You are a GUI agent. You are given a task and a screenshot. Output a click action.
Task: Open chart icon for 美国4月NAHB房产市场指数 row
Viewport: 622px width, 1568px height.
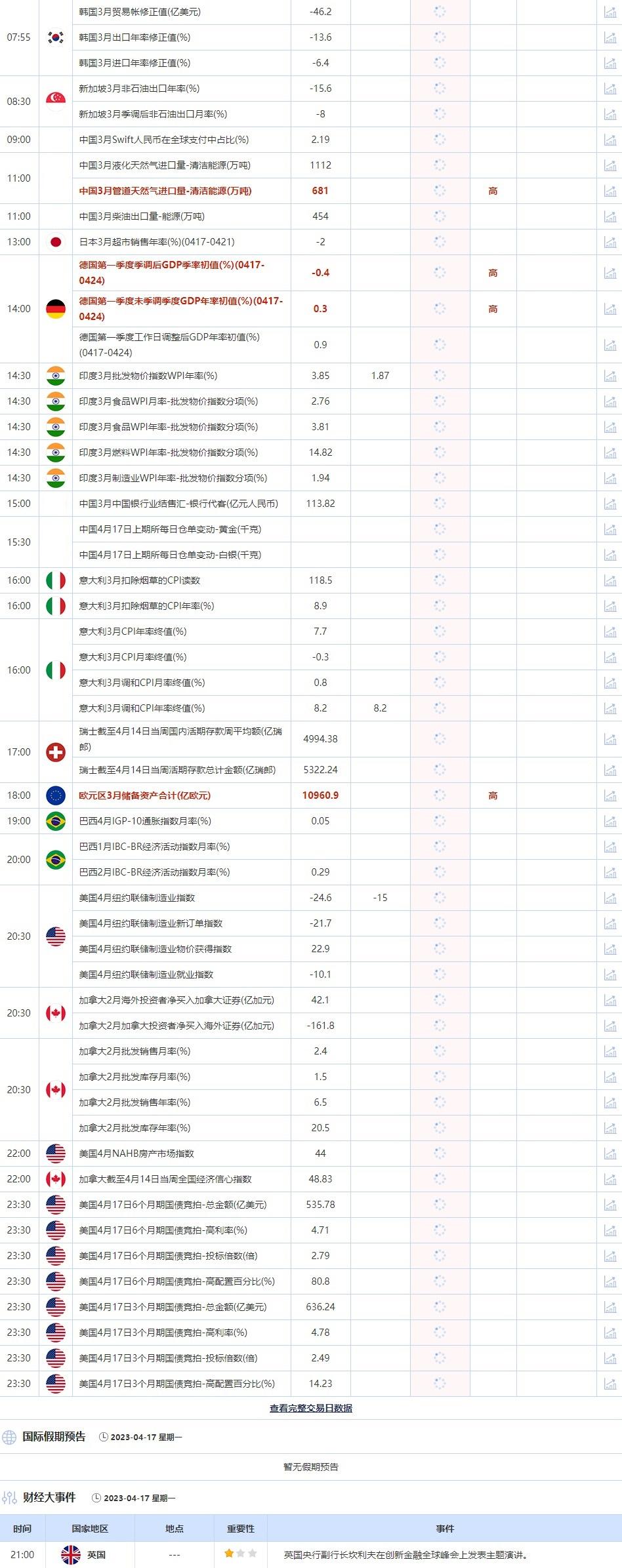[610, 1154]
